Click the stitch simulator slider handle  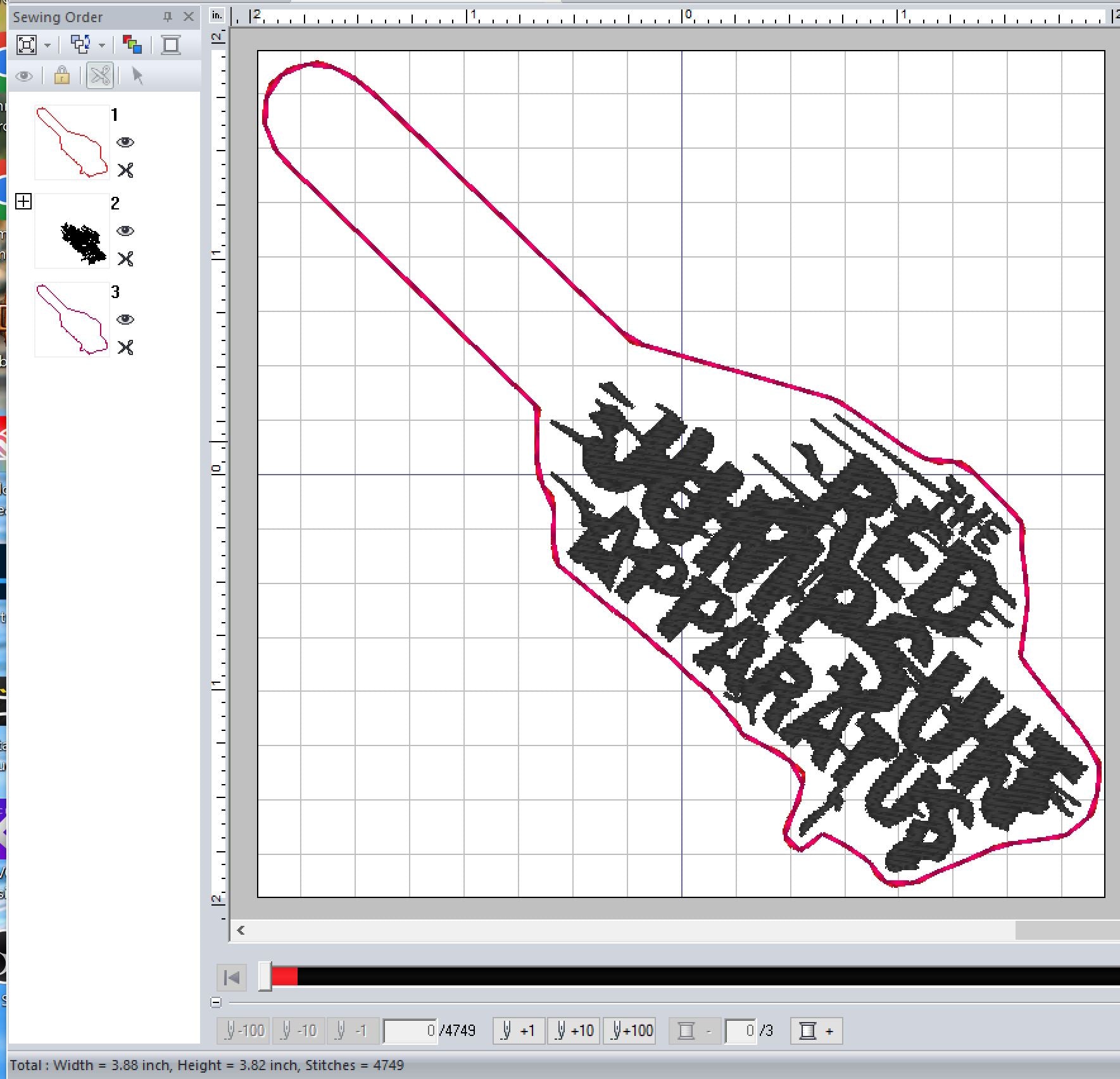point(265,977)
